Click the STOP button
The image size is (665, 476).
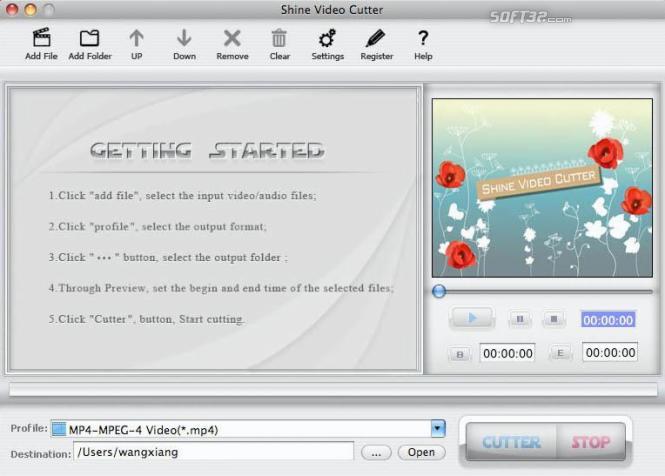pyautogui.click(x=591, y=442)
